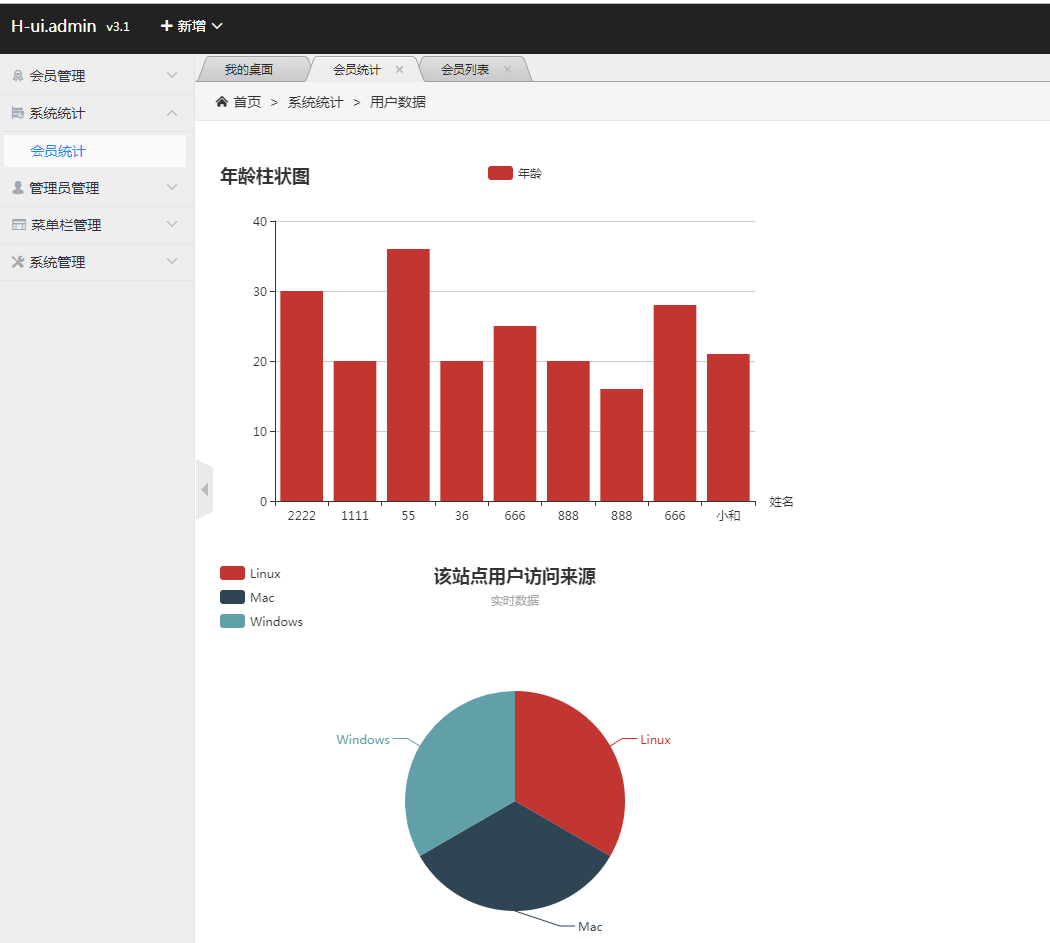1050x943 pixels.
Task: Click the tallest bar labeled 55
Action: coord(408,375)
